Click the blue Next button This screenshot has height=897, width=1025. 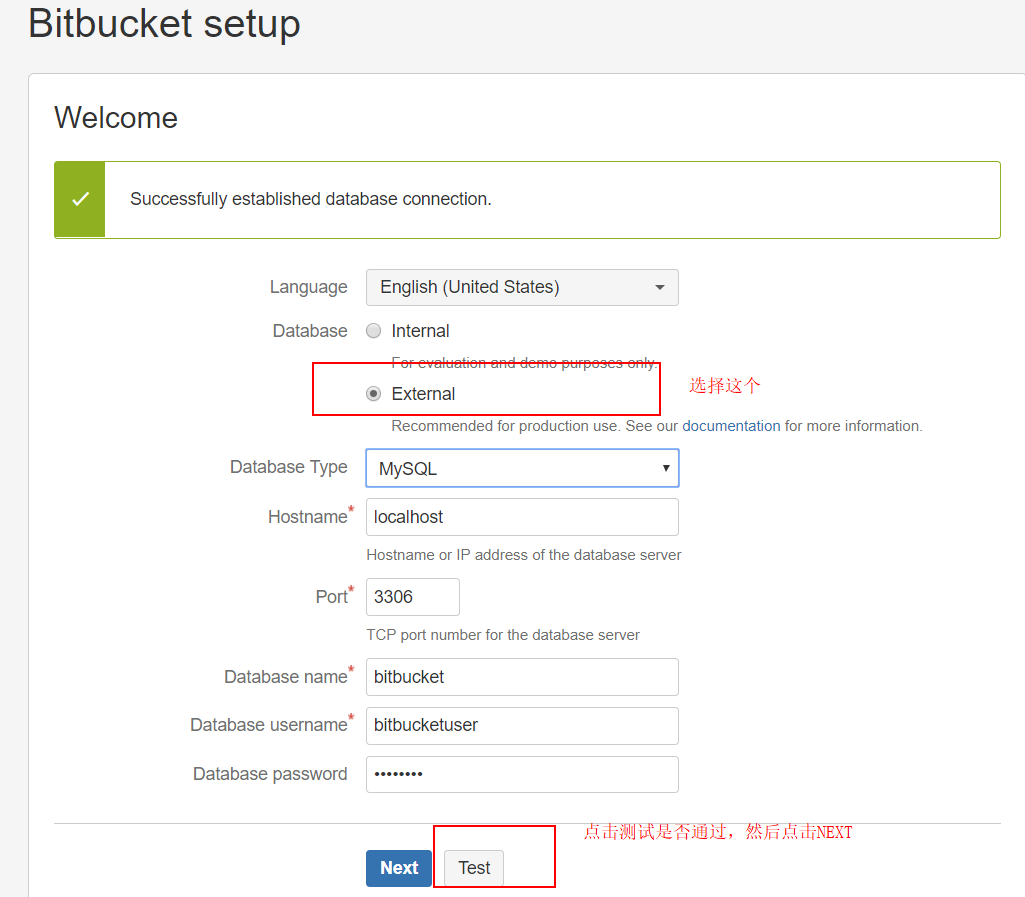pos(399,868)
